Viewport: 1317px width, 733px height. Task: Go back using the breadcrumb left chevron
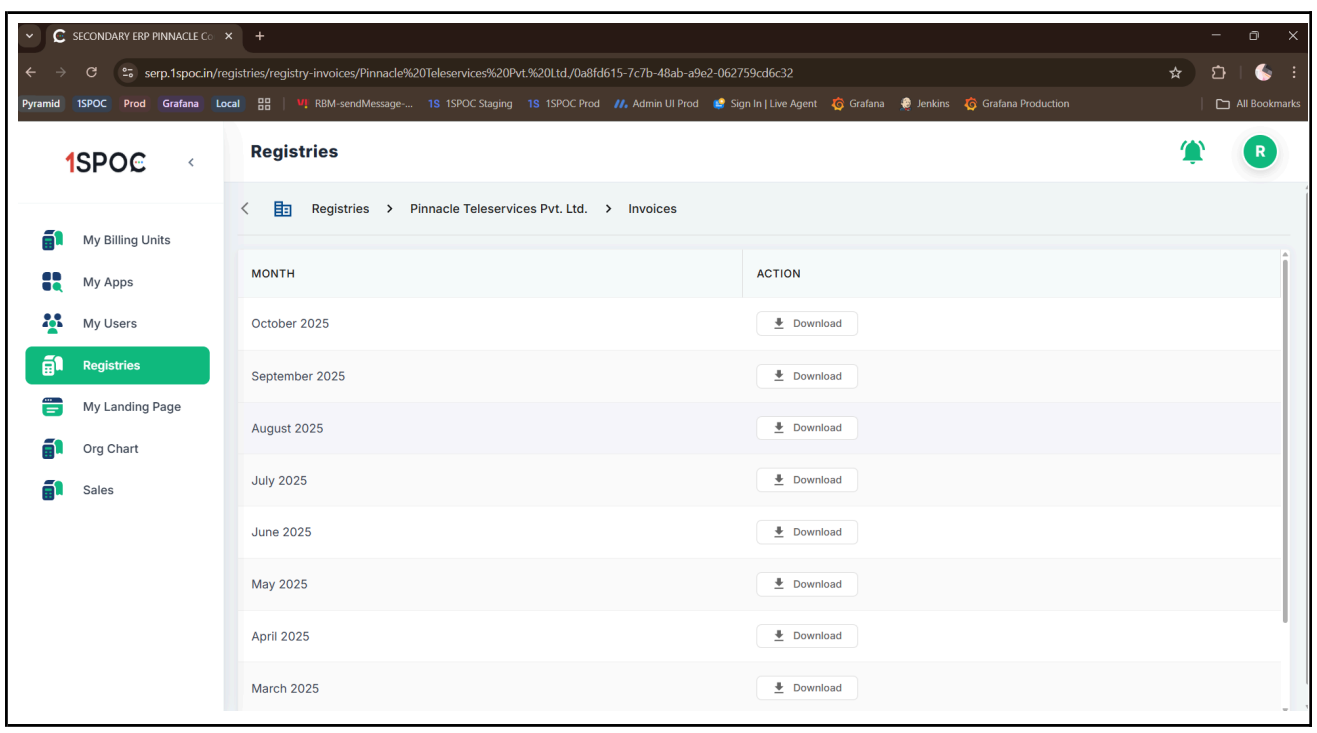pos(245,209)
